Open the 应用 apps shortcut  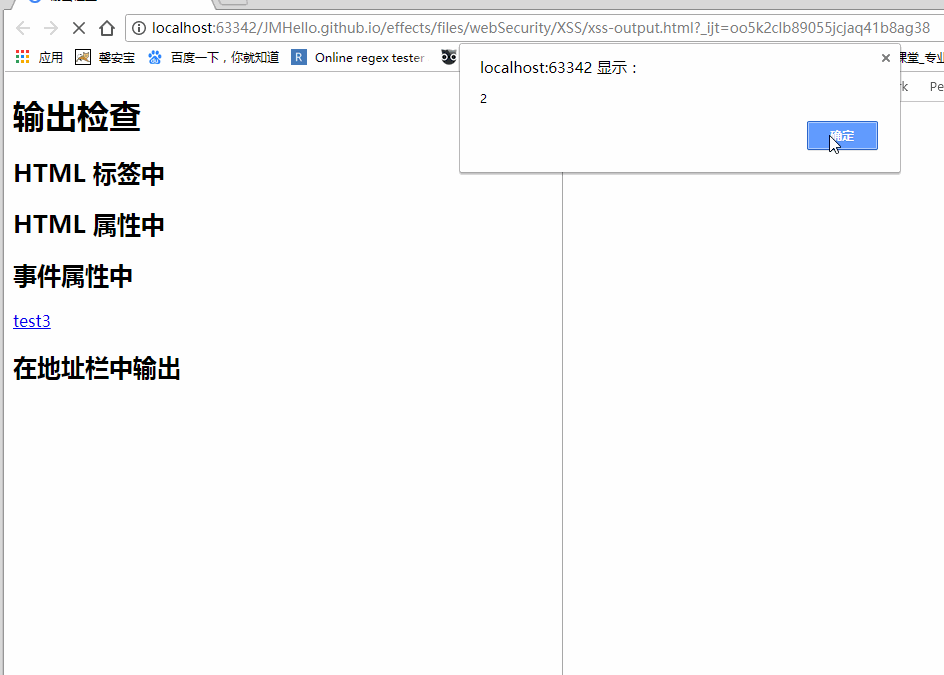(39, 58)
